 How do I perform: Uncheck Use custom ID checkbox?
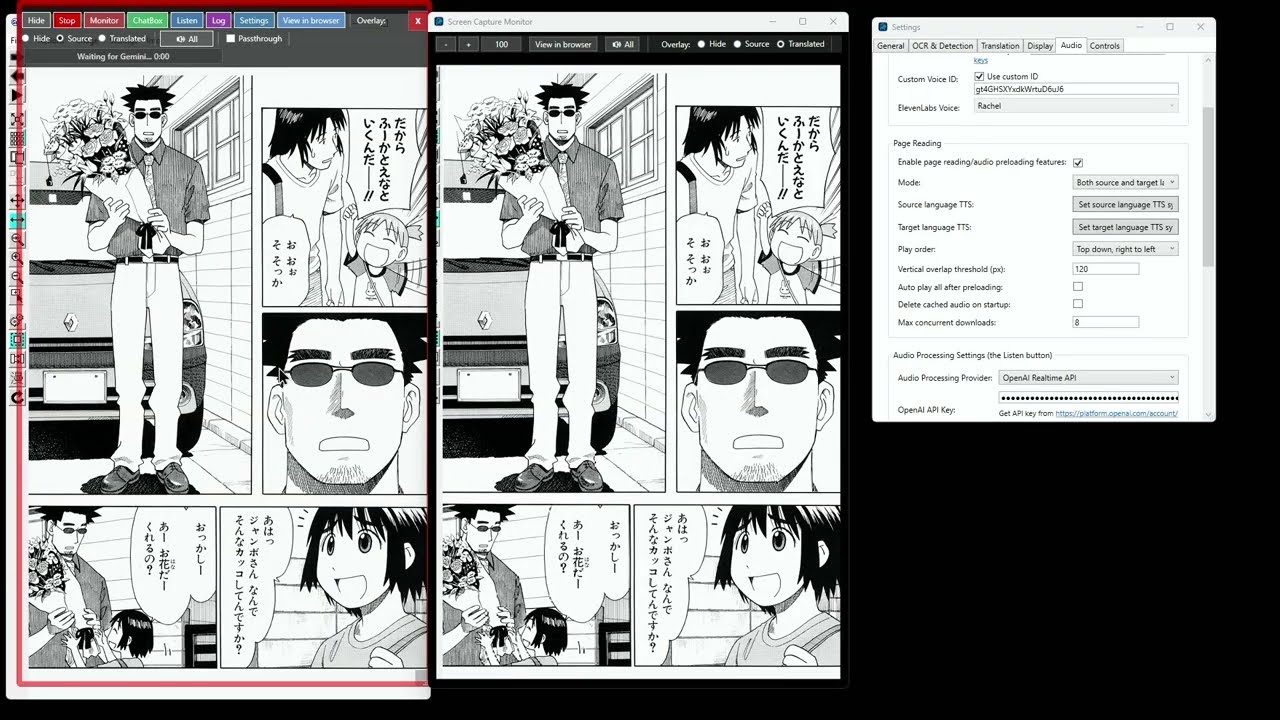(x=979, y=76)
